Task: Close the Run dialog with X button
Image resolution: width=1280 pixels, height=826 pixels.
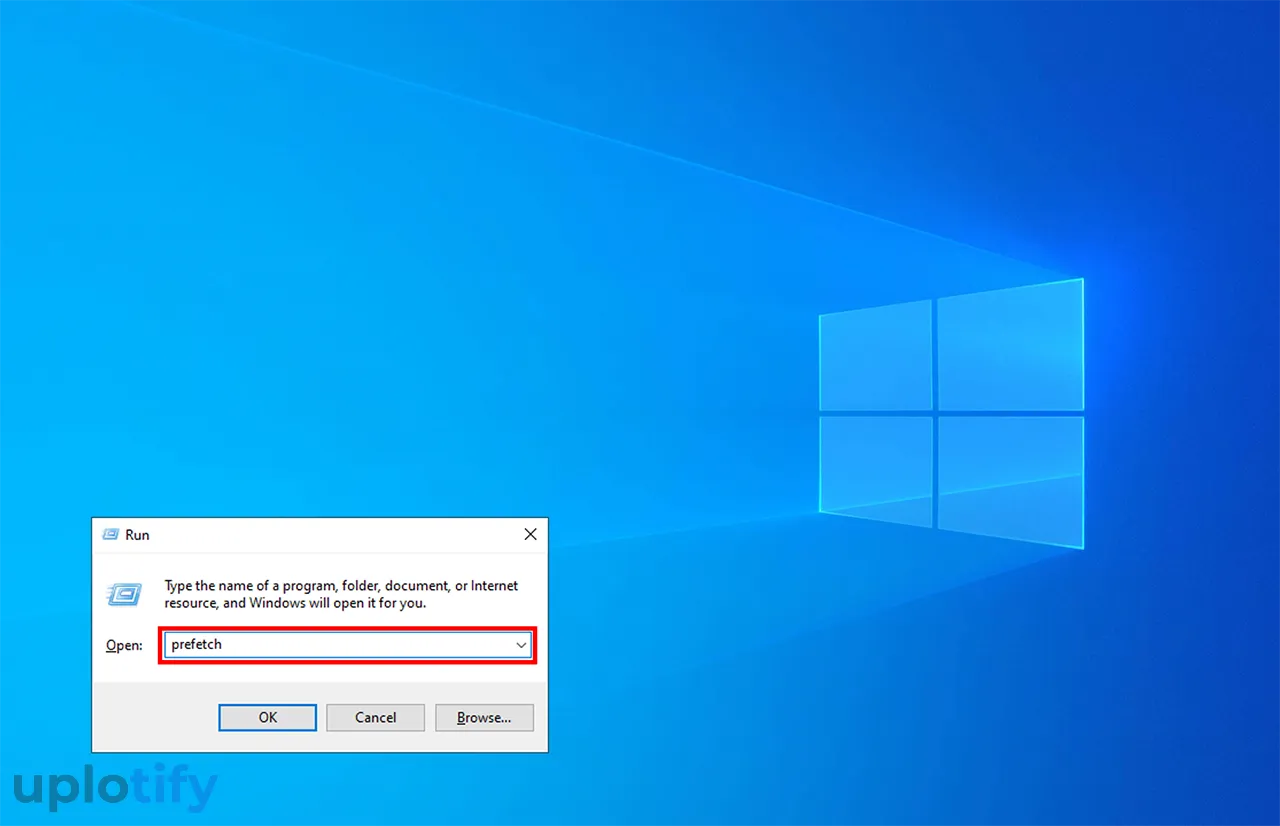Action: (531, 535)
